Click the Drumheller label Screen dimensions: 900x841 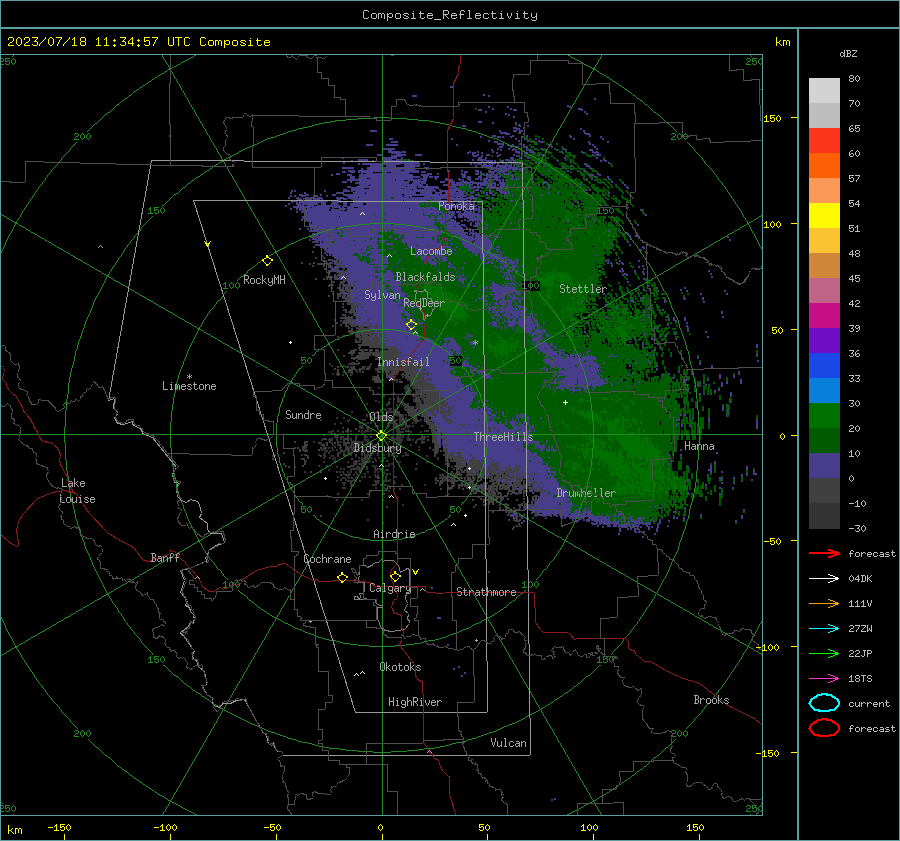tap(586, 493)
